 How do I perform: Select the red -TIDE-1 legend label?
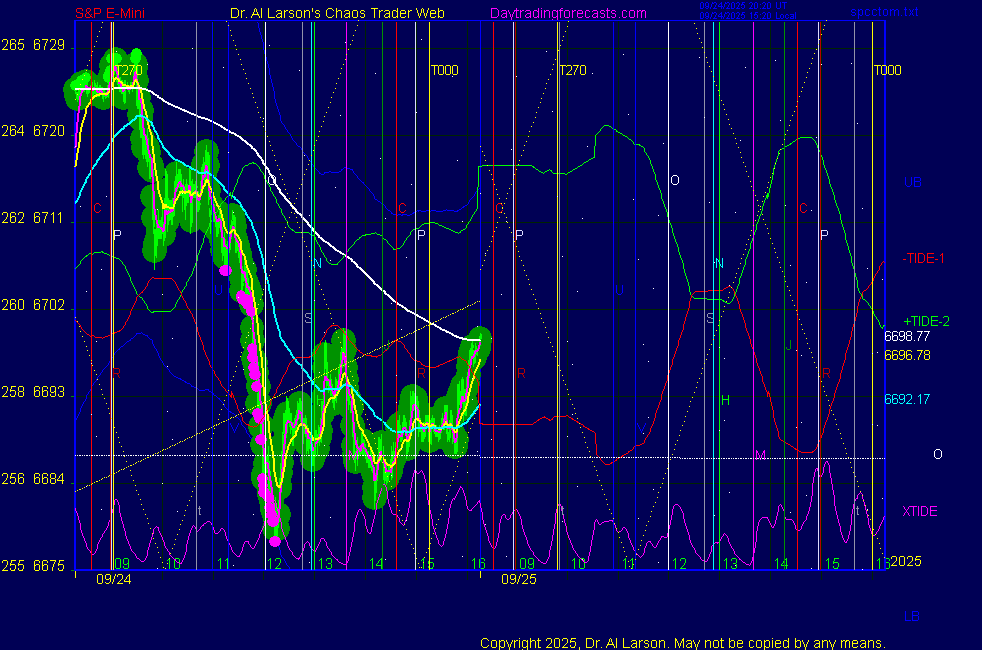924,258
